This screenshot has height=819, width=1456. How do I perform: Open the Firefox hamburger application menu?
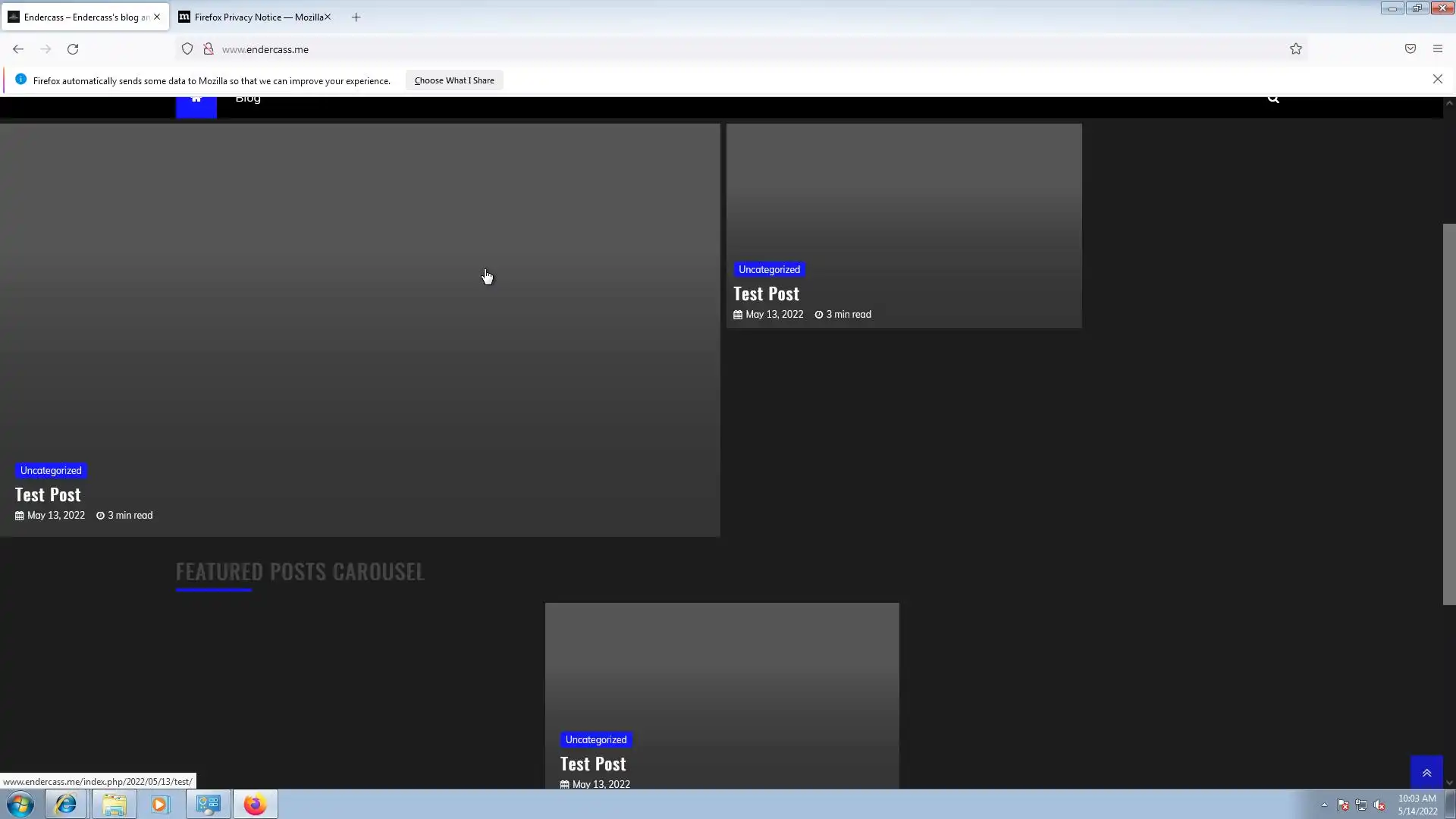click(1437, 49)
